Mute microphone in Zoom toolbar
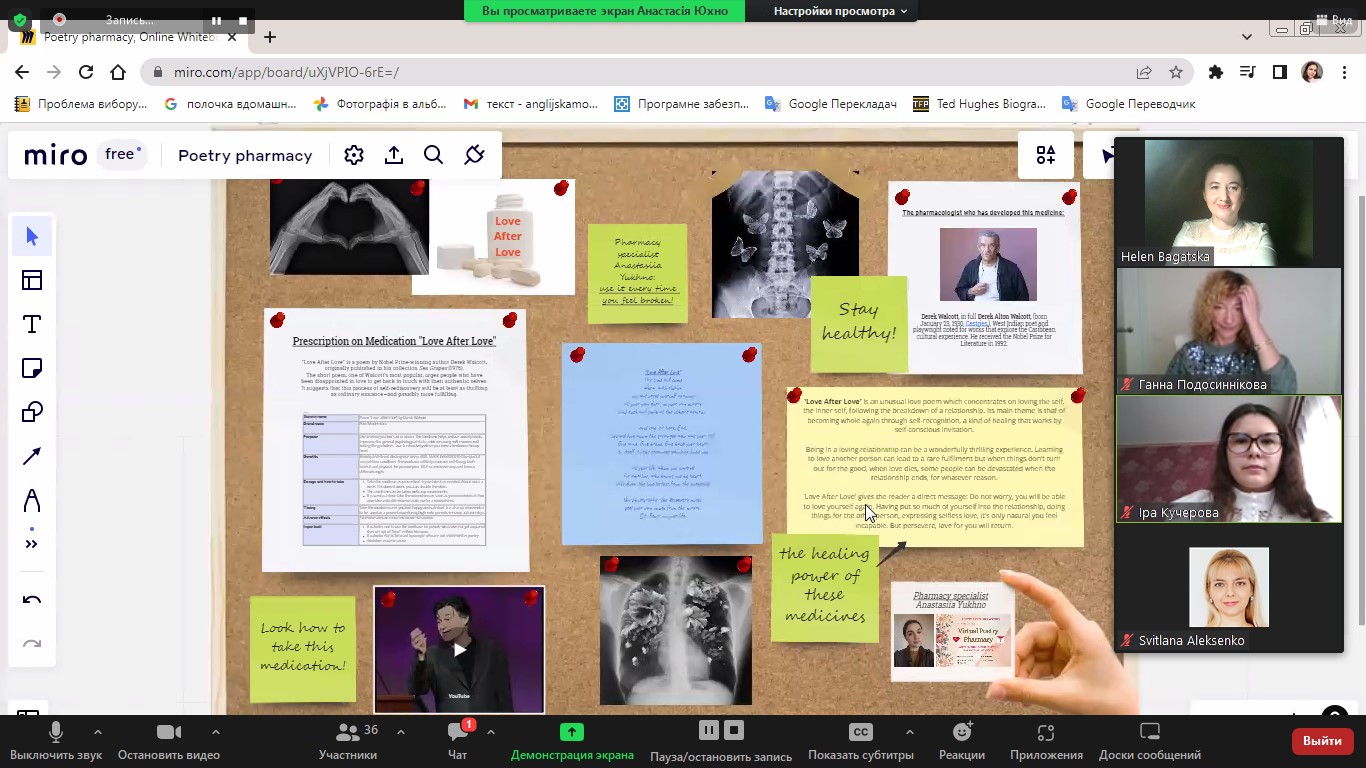Viewport: 1366px width, 768px height. tap(56, 740)
